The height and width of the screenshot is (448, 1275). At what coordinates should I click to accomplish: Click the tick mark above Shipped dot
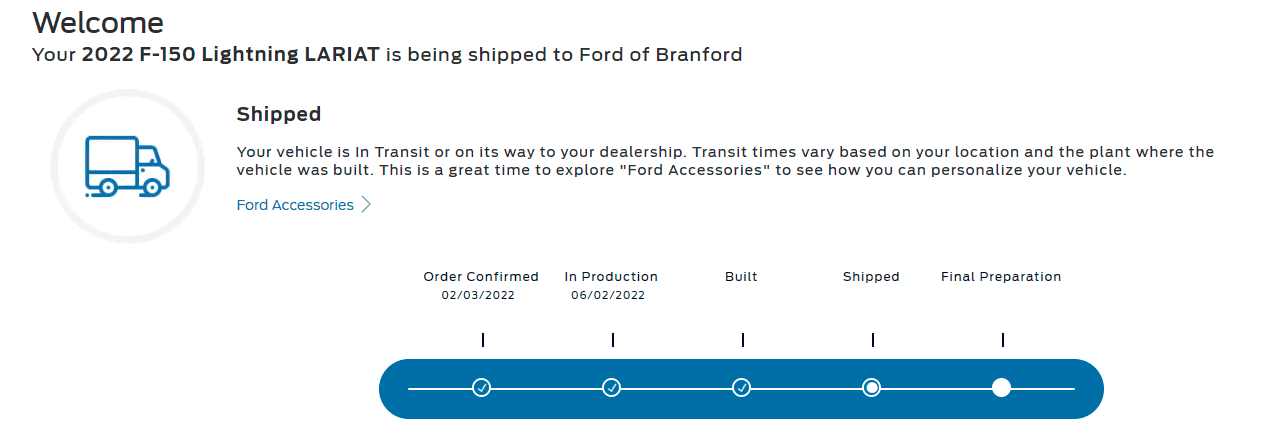click(872, 340)
